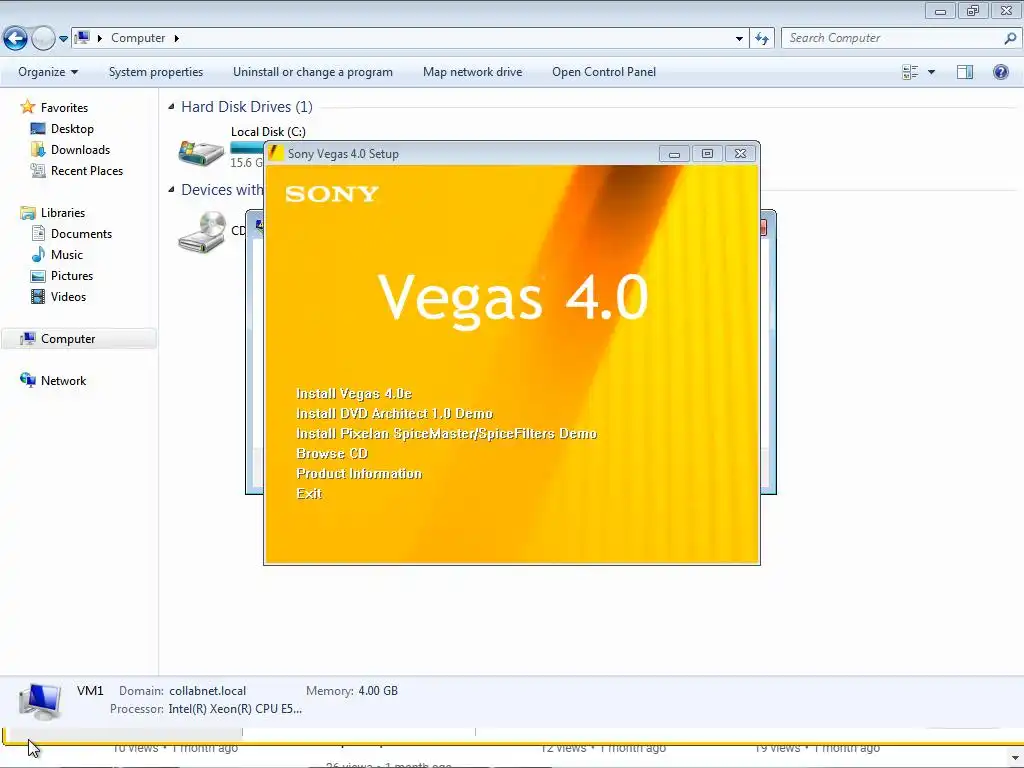Open Explorer help with the question icon
The width and height of the screenshot is (1024, 768).
point(1000,72)
